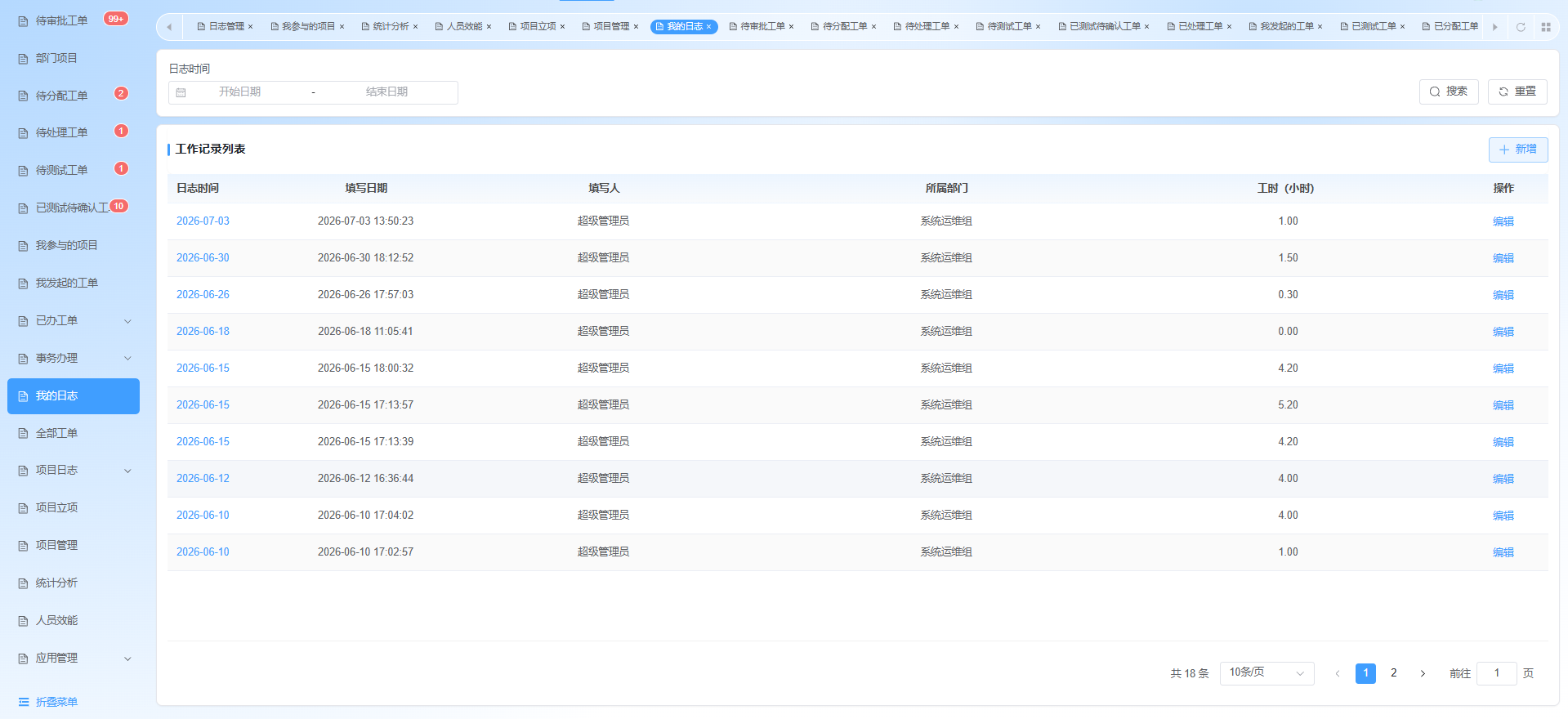Edit the 2026-06-18 log entry
This screenshot has width=1568, height=719.
tap(1503, 332)
